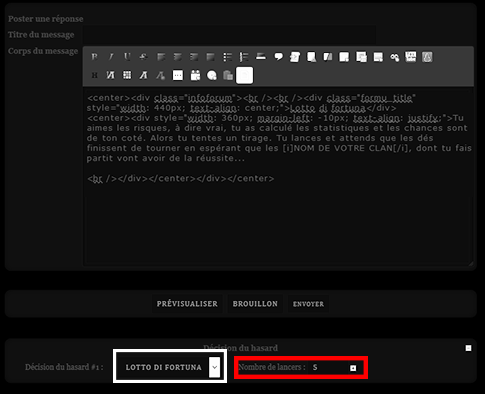The width and height of the screenshot is (485, 394).
Task: Toggle source code editing mode
Action: (245, 75)
